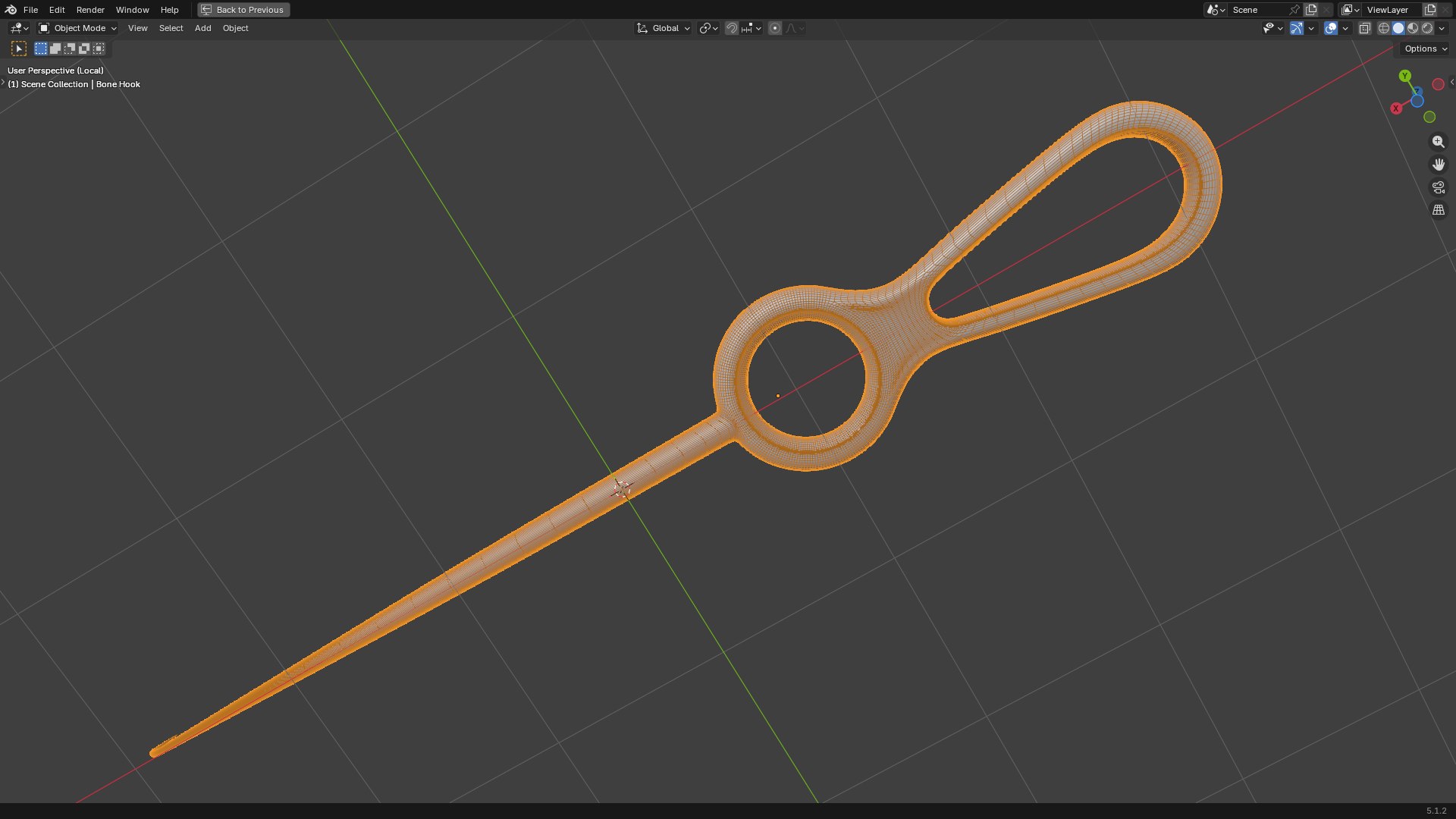Open the Object Mode dropdown
1456x819 pixels.
[77, 28]
